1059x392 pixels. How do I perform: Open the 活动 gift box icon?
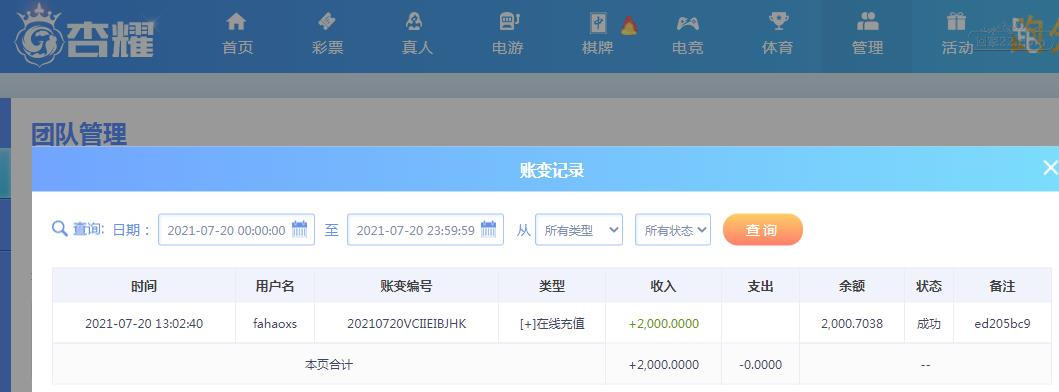(956, 22)
